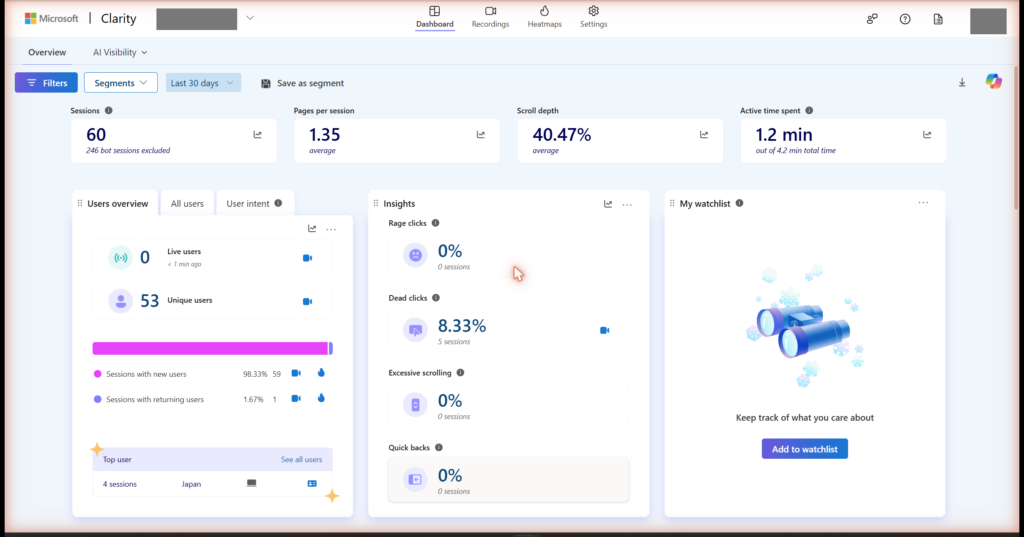The height and width of the screenshot is (537, 1024).
Task: Click the Dead clicks info icon
Action: (x=436, y=298)
